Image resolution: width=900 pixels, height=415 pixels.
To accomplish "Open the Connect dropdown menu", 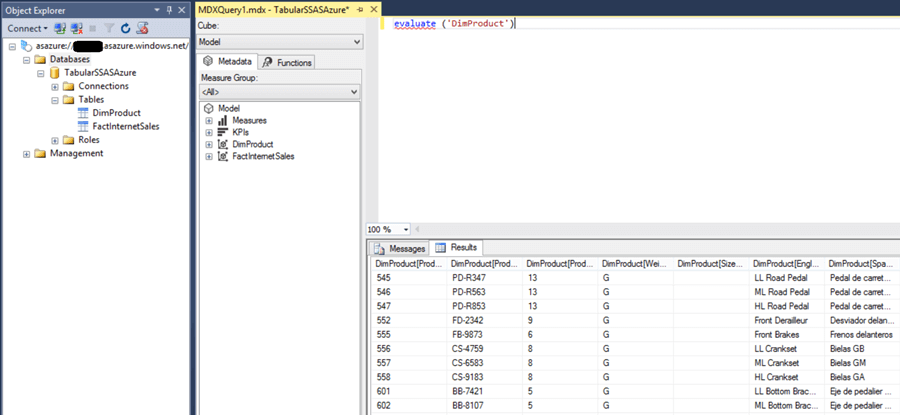I will tap(45, 28).
